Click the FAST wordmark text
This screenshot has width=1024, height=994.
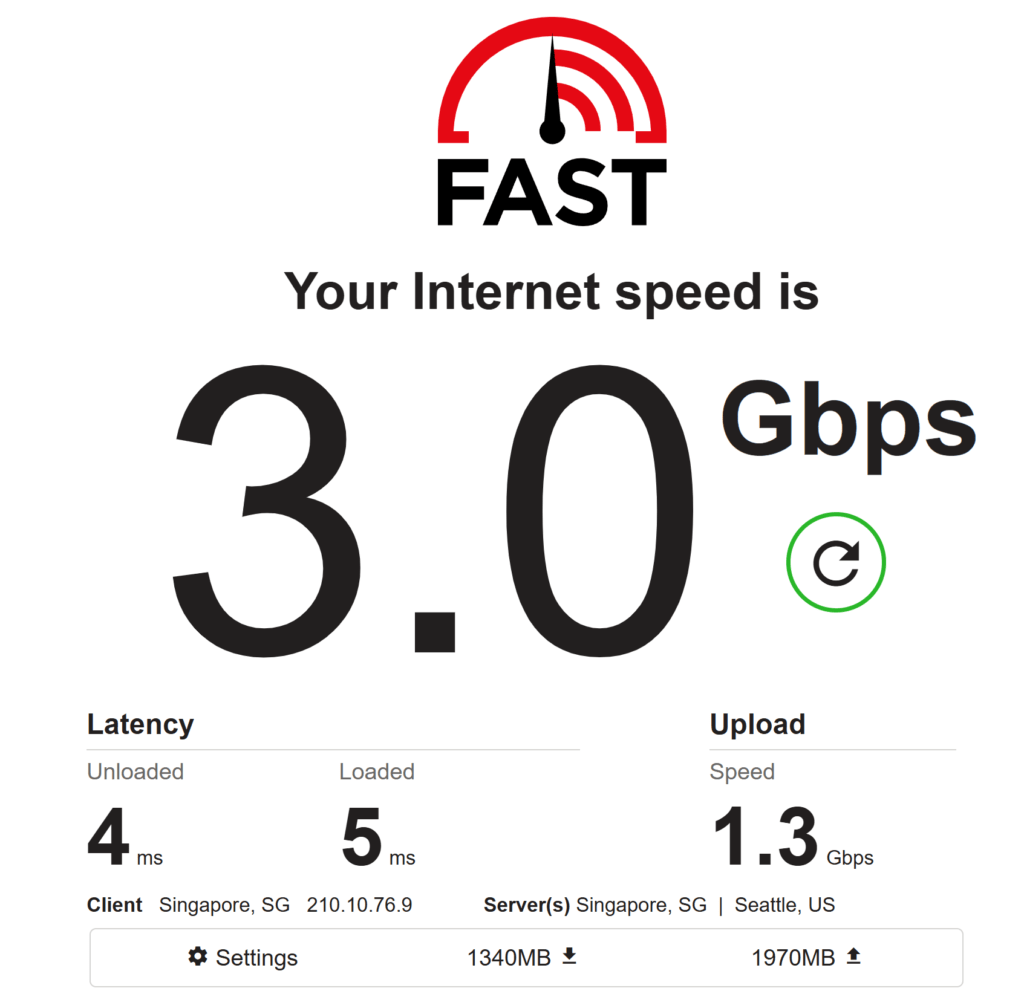[552, 193]
